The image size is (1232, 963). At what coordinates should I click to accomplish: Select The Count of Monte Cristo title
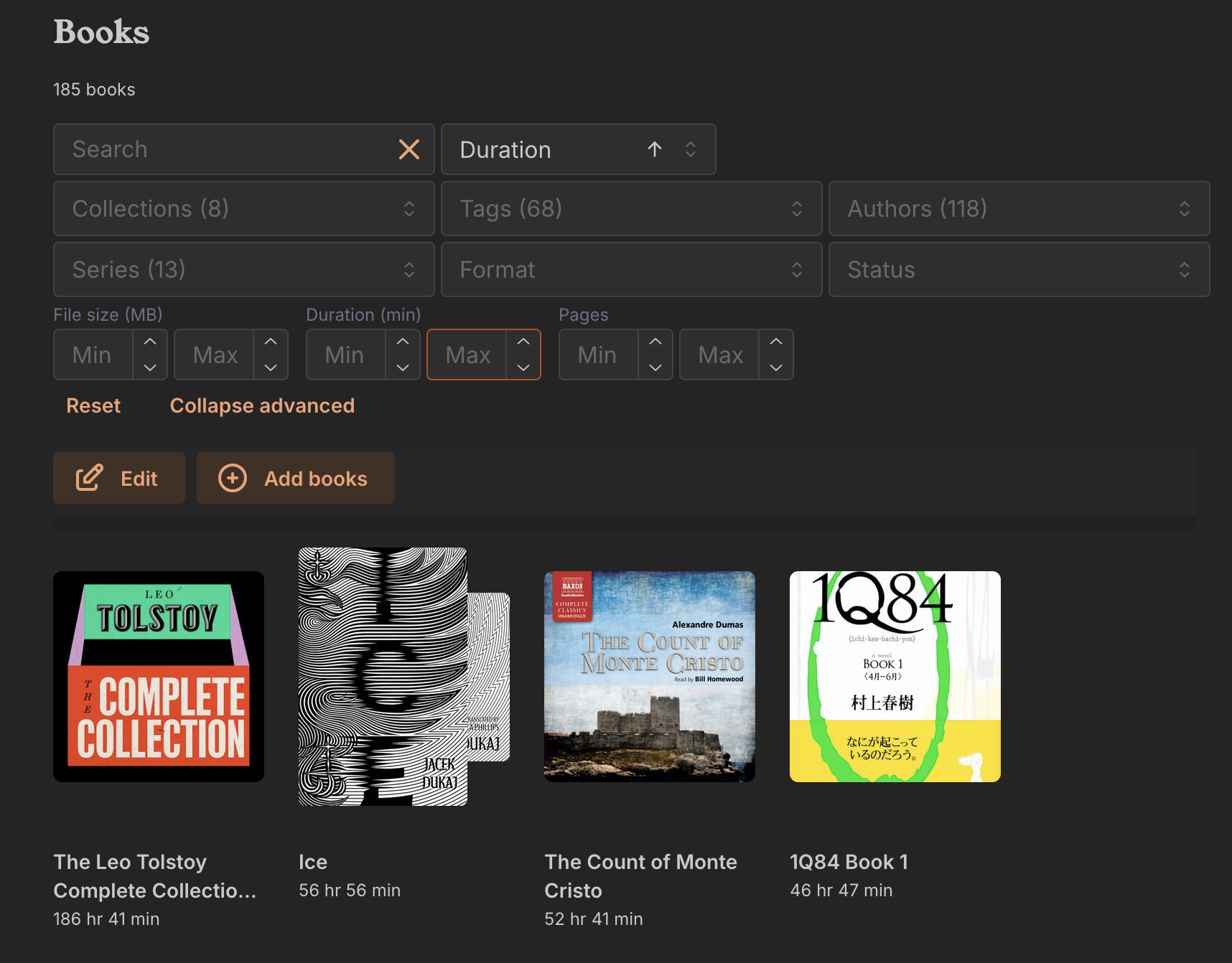click(640, 876)
